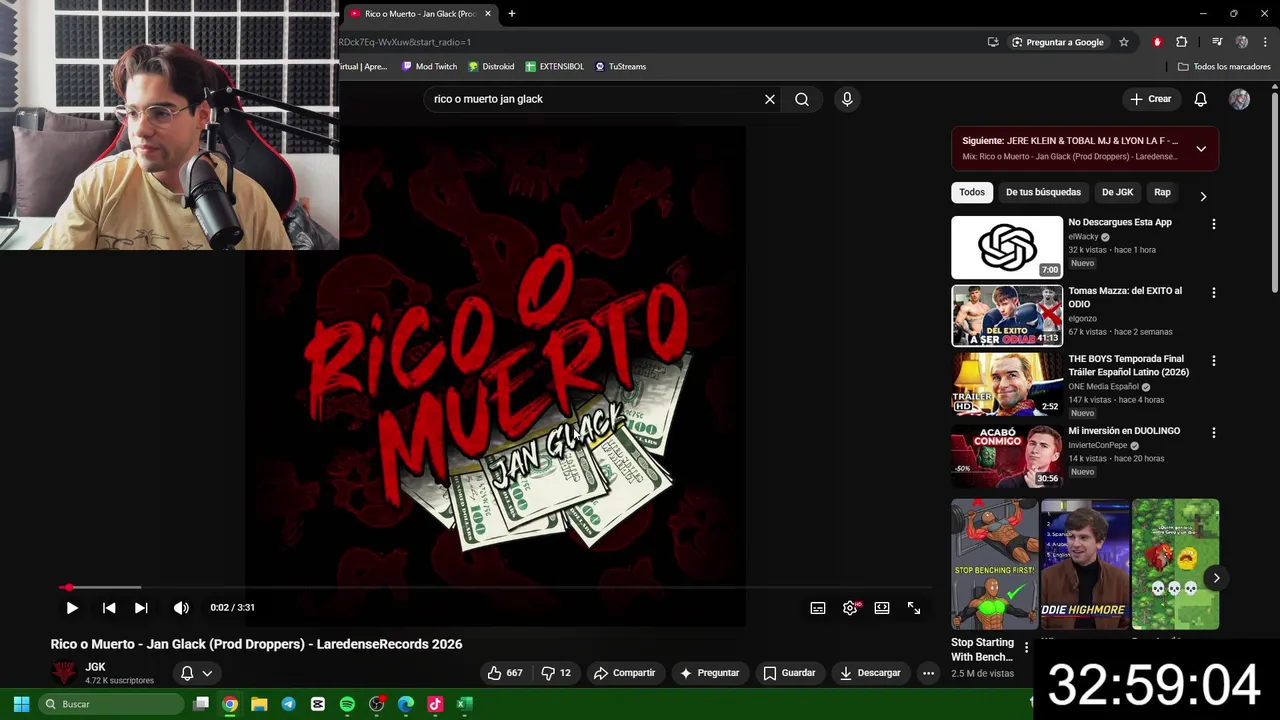Like the video with 667 likes
1280x720 pixels.
pos(505,673)
